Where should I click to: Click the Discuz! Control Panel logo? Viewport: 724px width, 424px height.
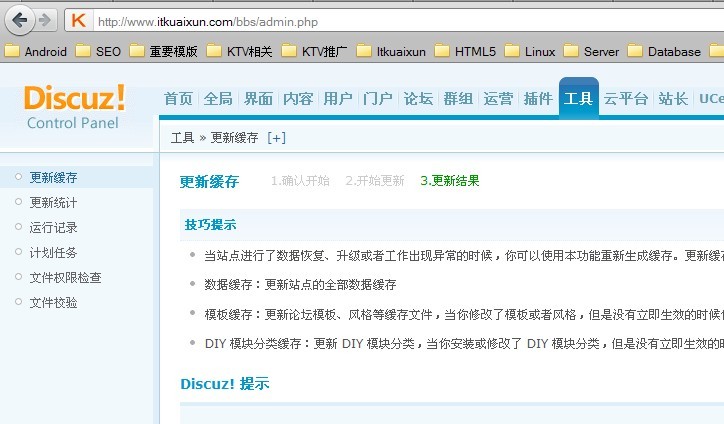click(x=74, y=107)
